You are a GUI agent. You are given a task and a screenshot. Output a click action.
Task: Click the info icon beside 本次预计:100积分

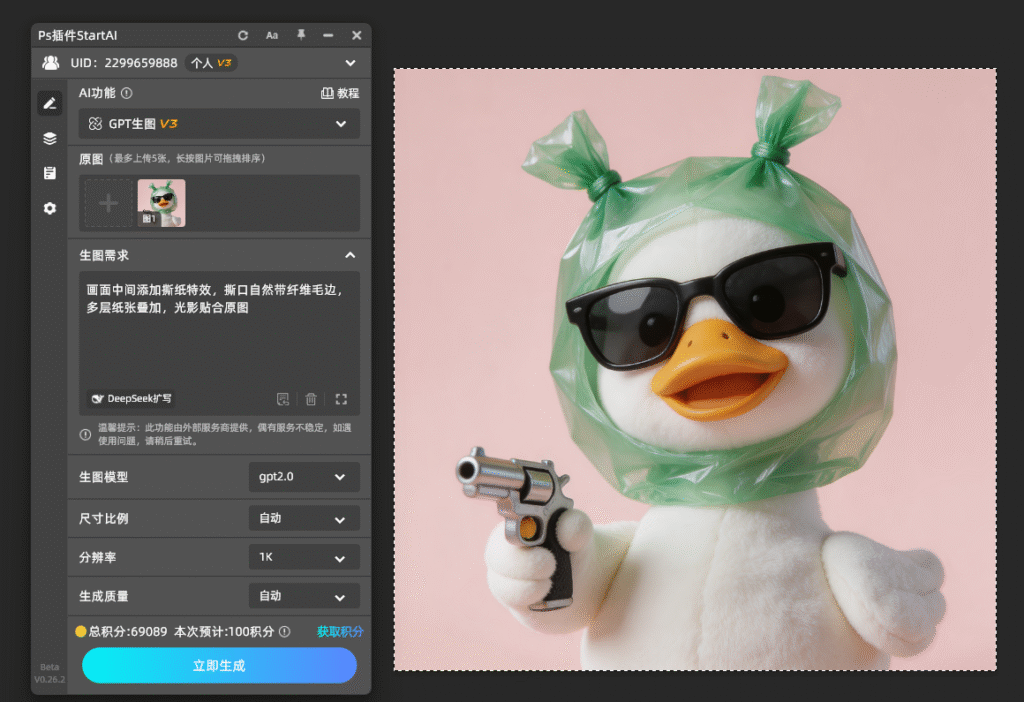coord(285,631)
